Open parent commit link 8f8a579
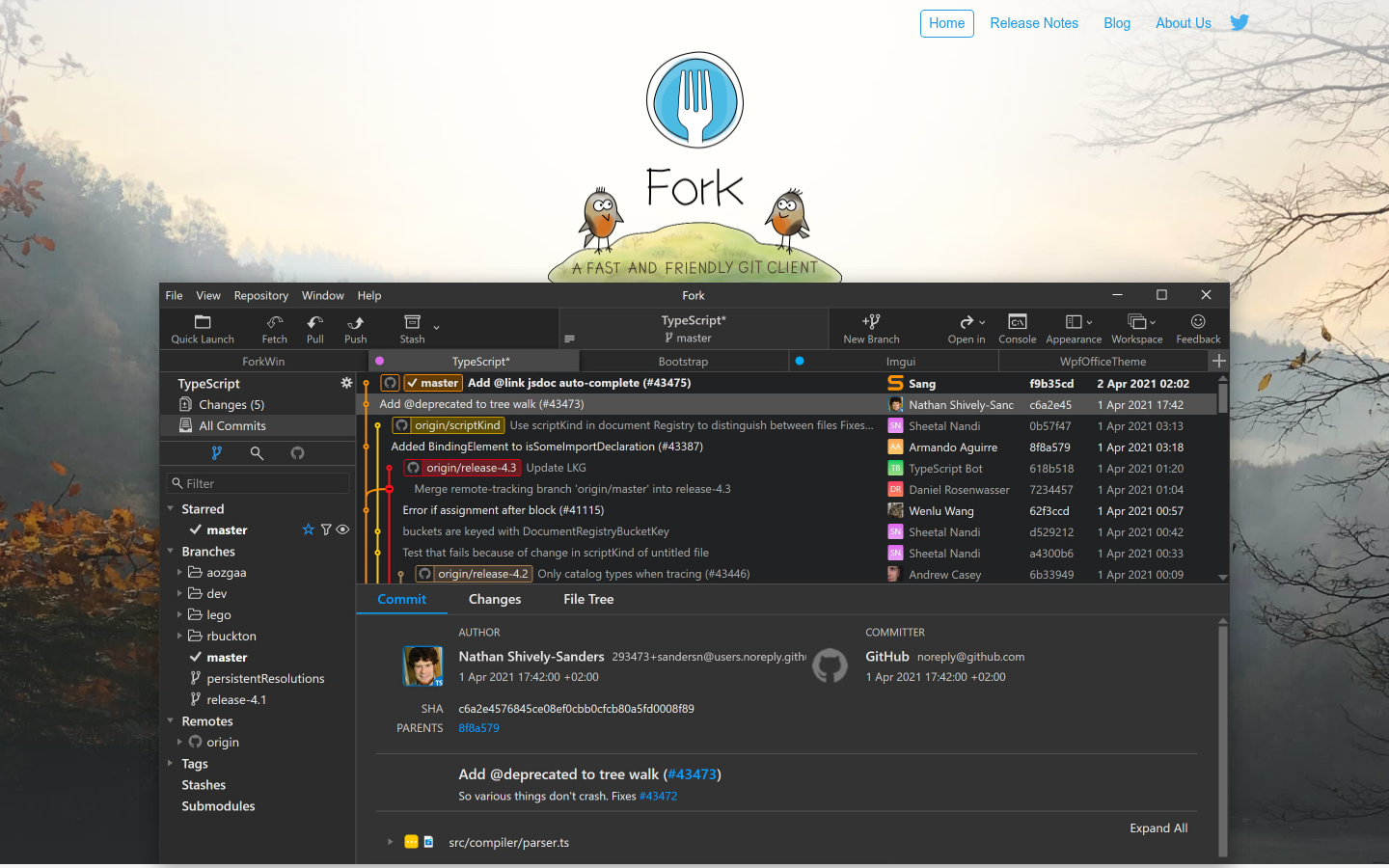This screenshot has width=1389, height=868. pos(478,728)
